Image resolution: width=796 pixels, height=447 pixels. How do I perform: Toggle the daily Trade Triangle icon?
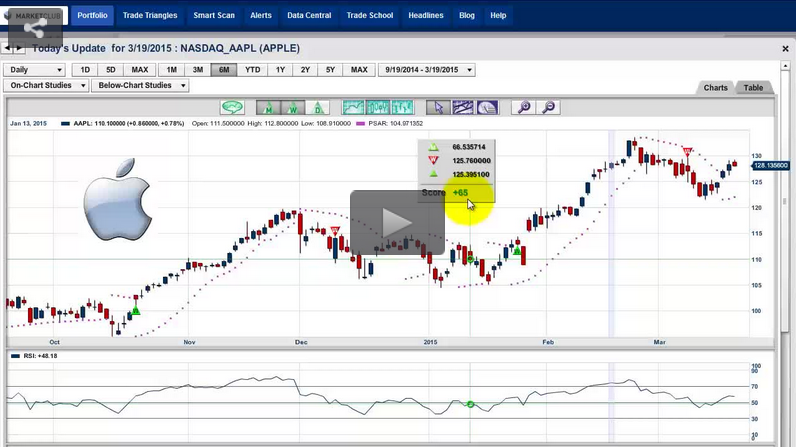317,107
